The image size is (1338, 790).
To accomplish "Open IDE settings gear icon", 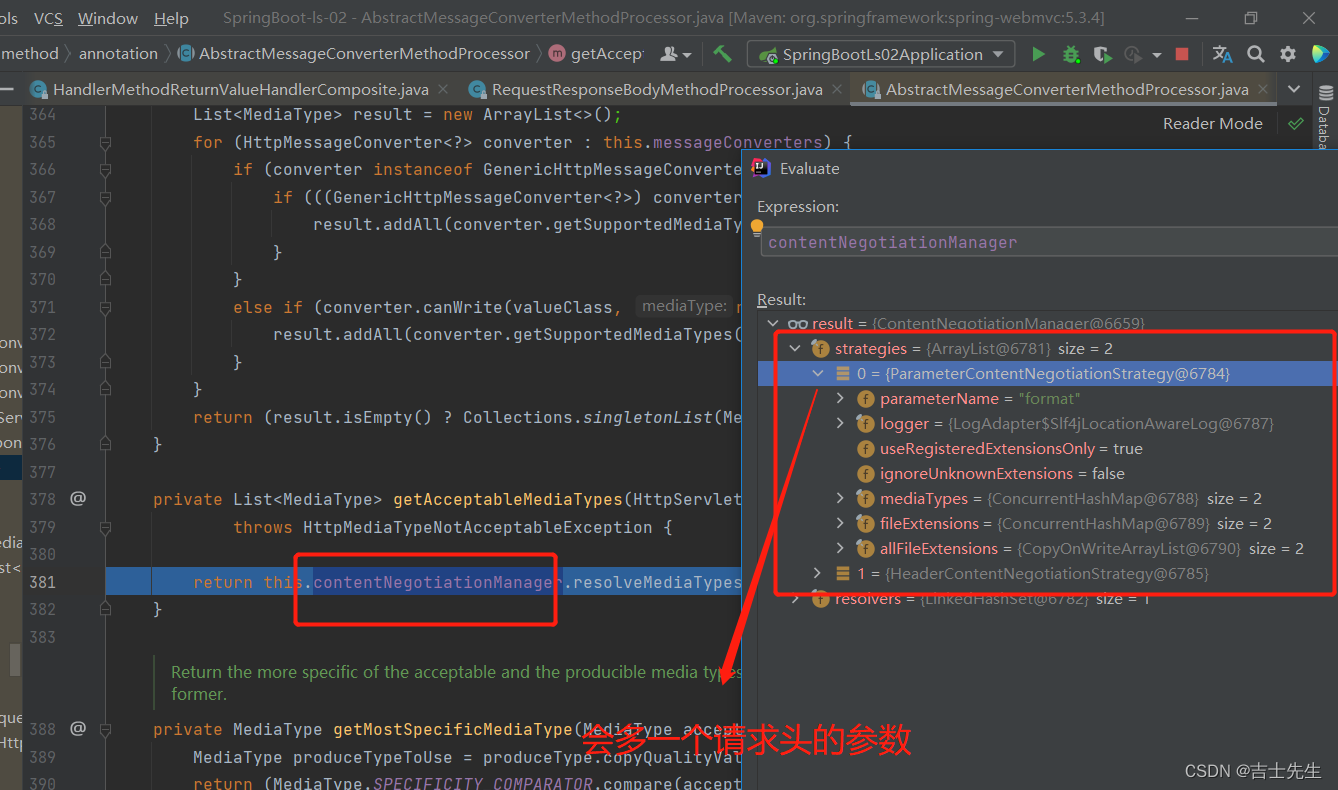I will tap(1288, 54).
